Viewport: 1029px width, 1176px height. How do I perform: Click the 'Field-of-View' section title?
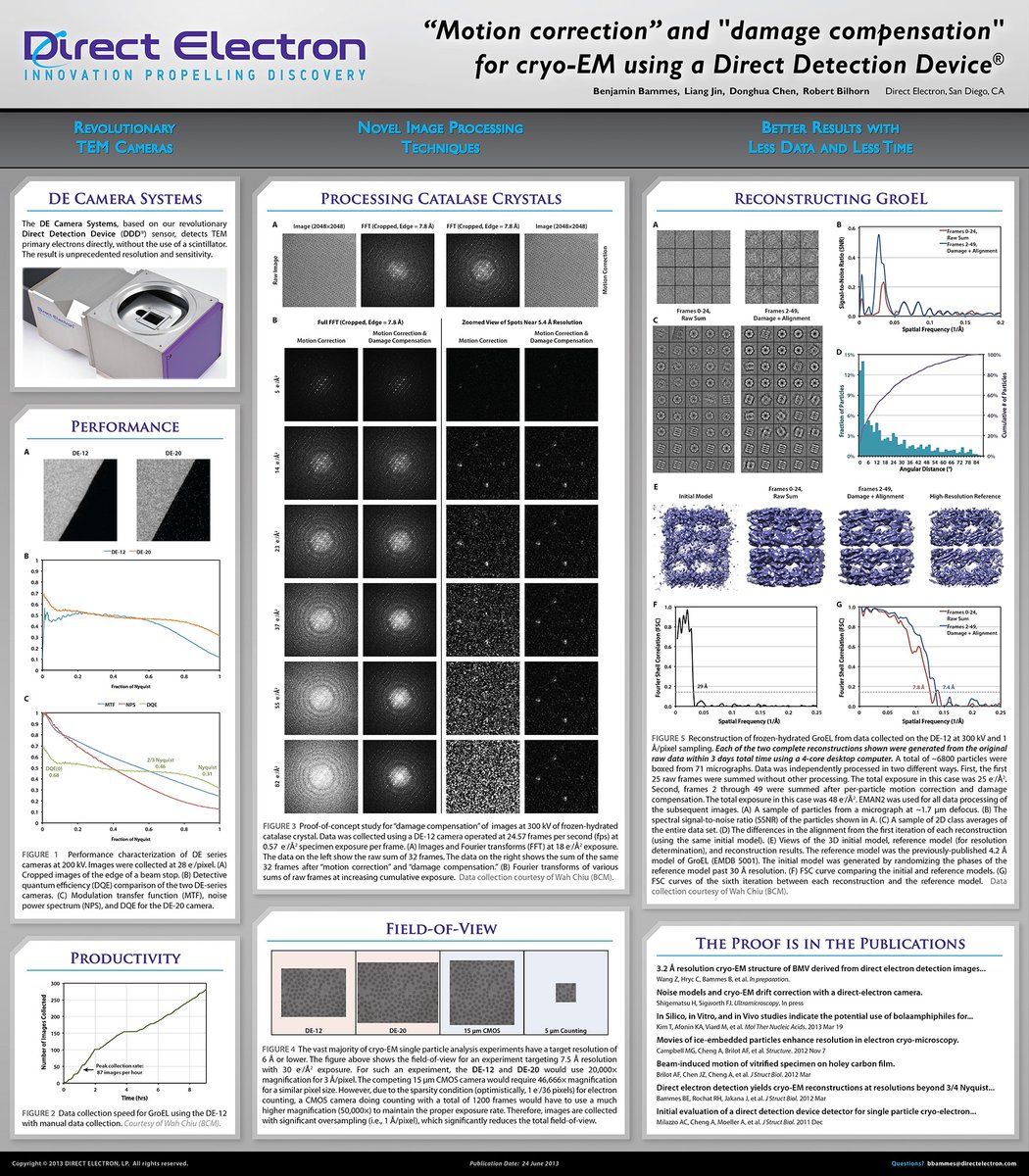[441, 928]
